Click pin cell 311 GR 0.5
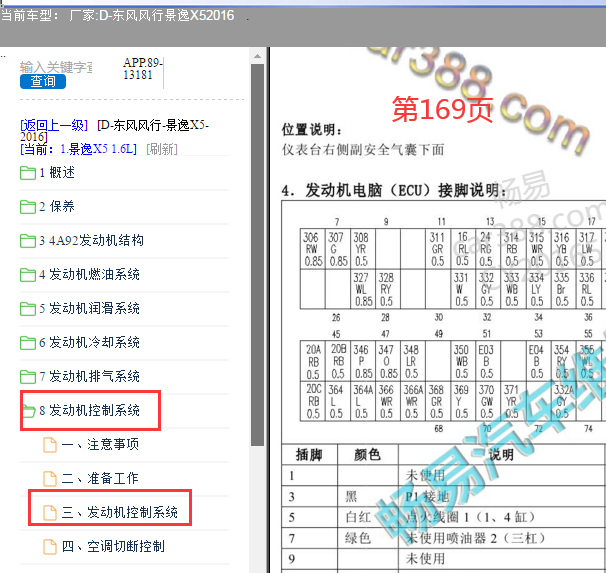 tap(438, 249)
